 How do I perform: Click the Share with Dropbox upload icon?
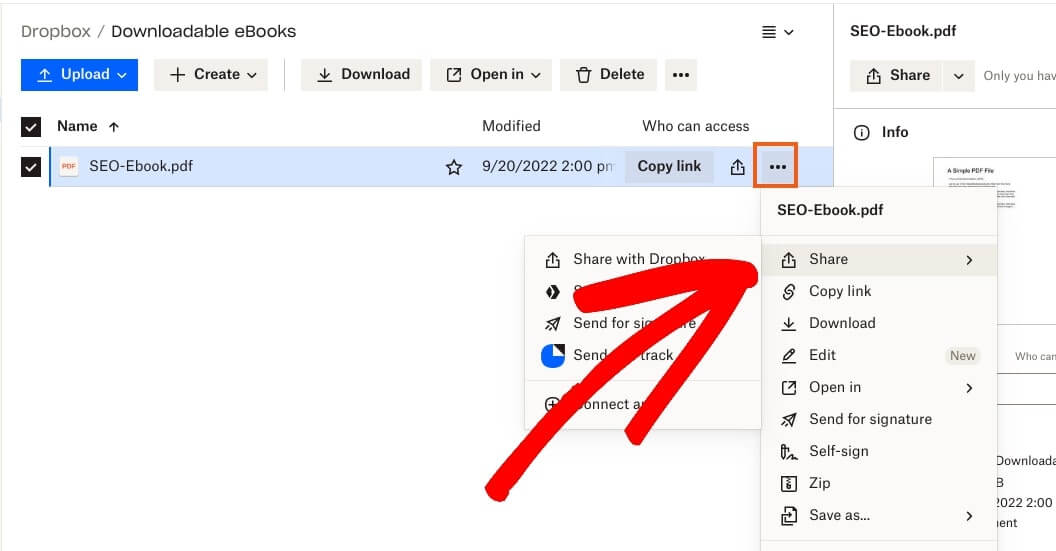(x=553, y=259)
